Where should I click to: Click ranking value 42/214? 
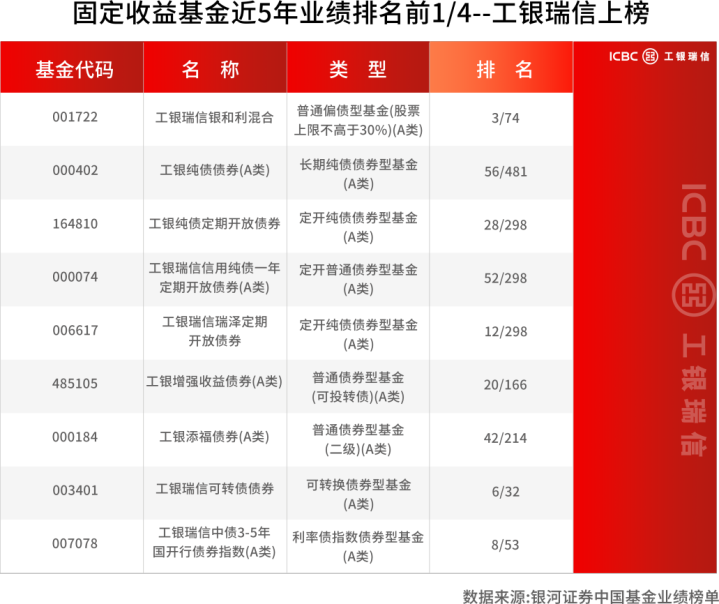click(x=505, y=438)
